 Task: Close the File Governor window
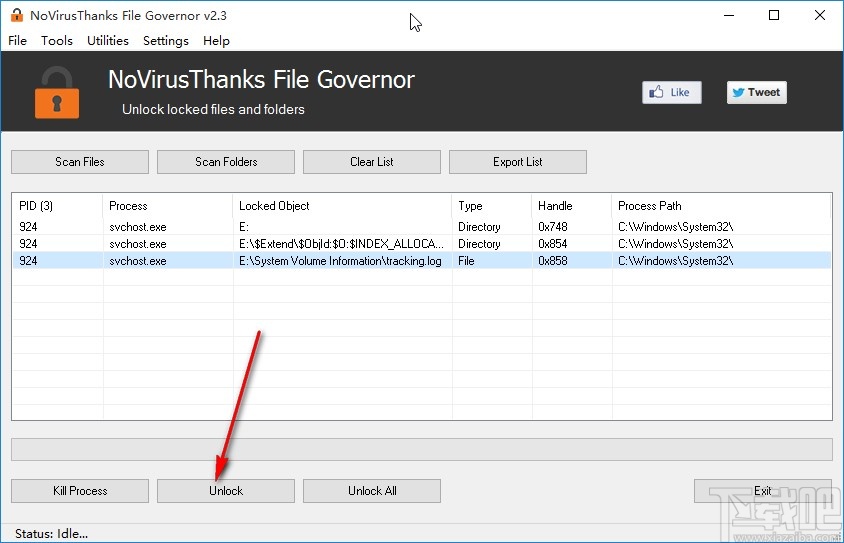820,15
